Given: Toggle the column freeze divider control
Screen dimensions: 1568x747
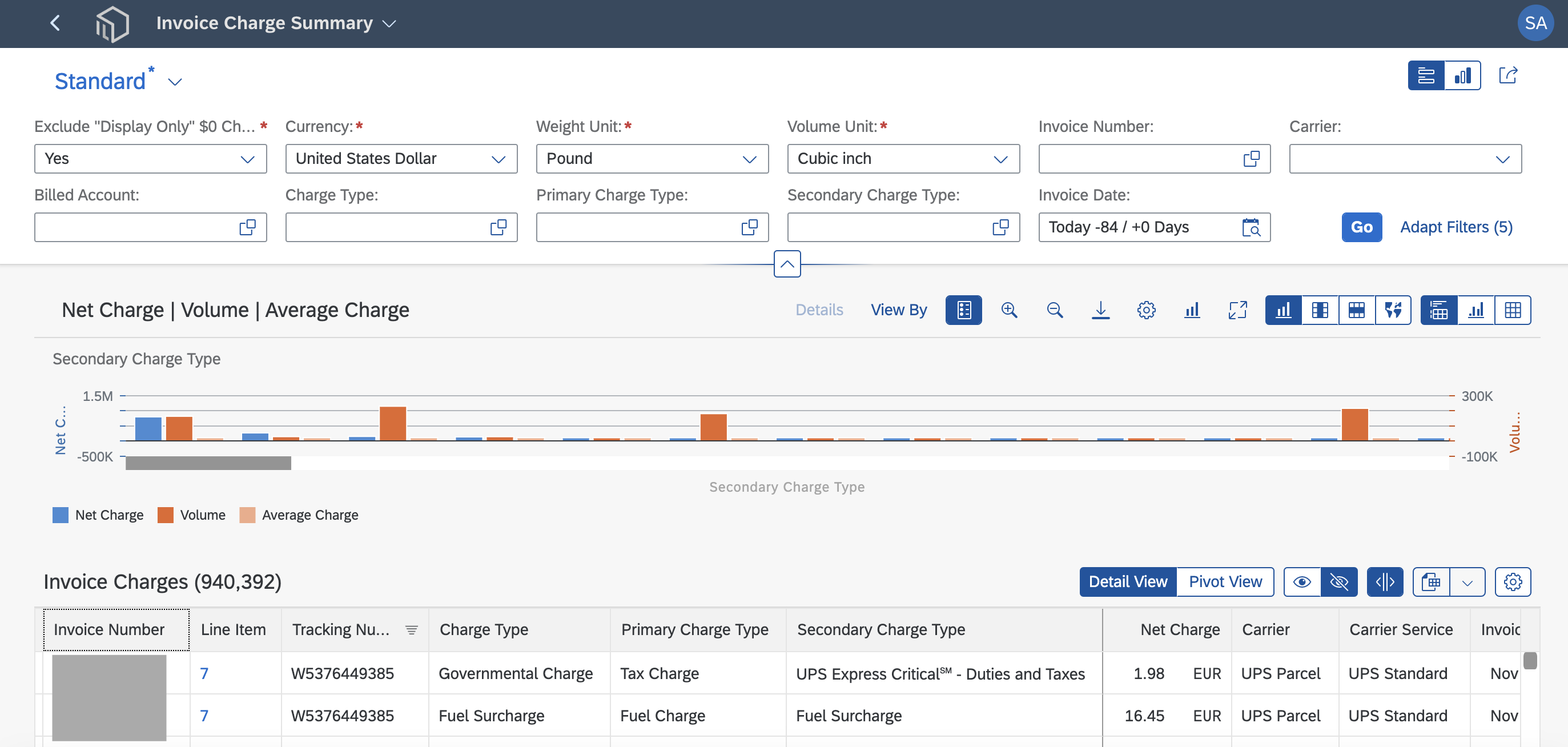Looking at the screenshot, I should click(1385, 581).
